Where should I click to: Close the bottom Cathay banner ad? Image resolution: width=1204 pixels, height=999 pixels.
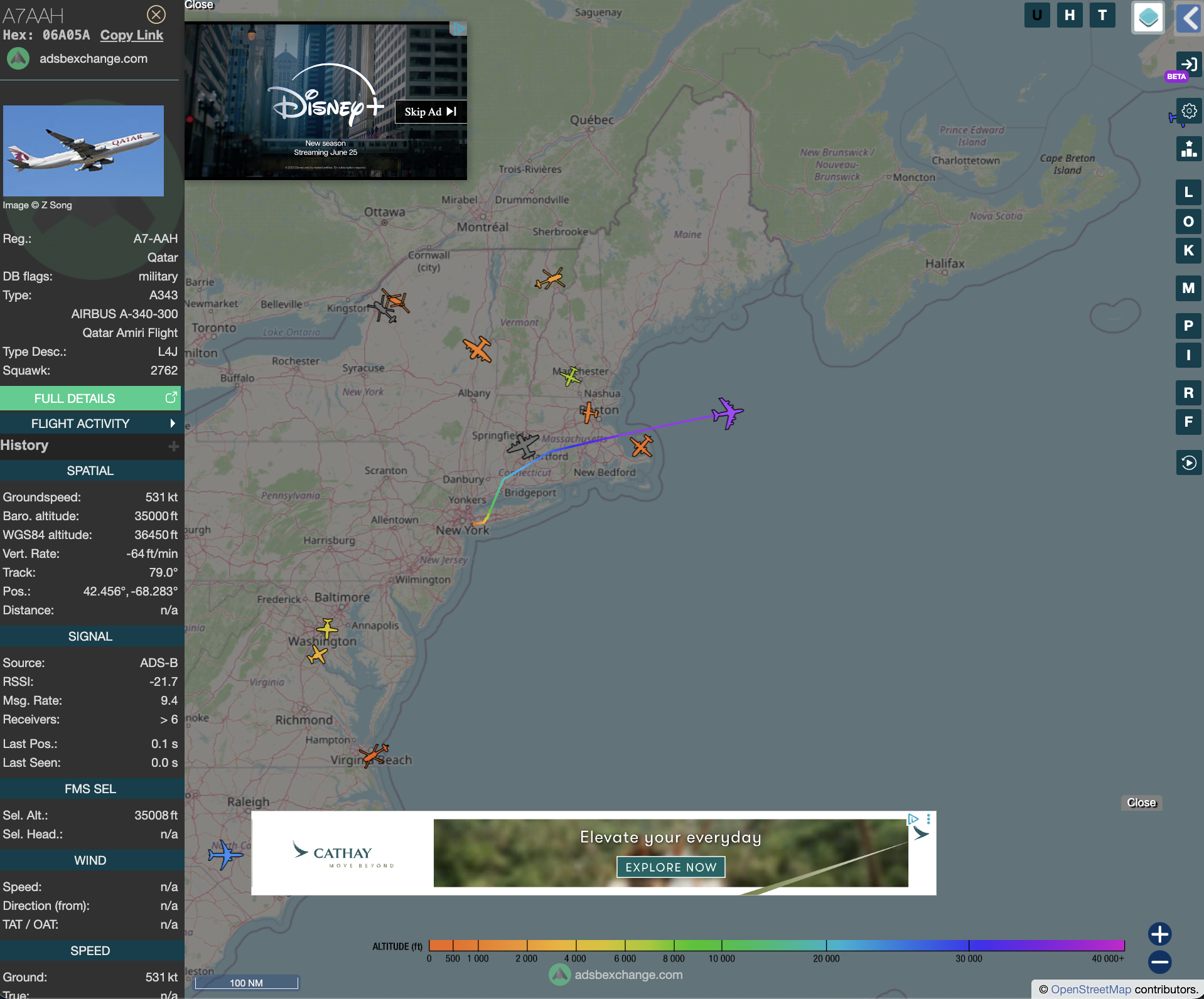click(1141, 803)
